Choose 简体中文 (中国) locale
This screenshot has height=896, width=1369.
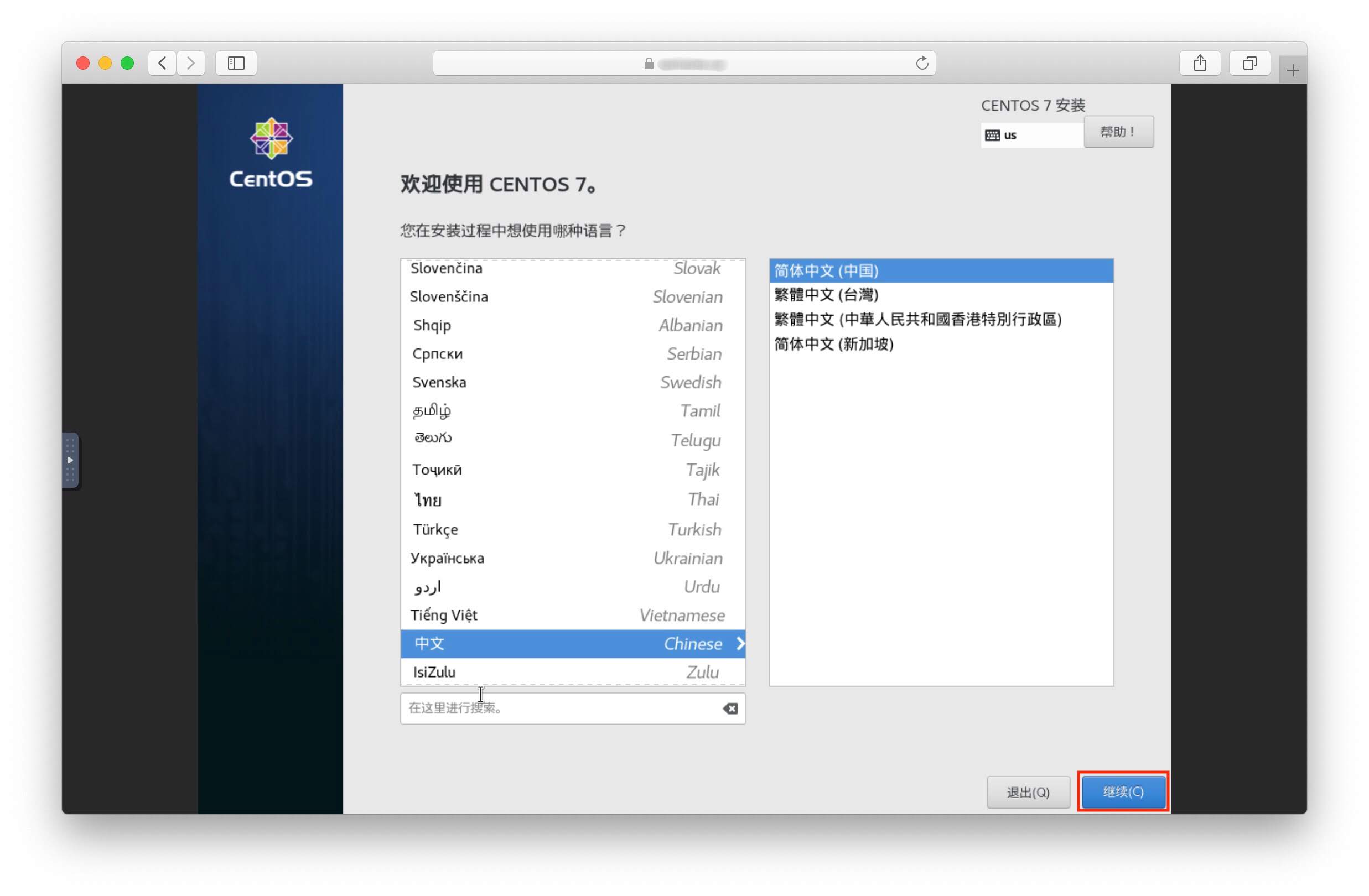pos(941,271)
